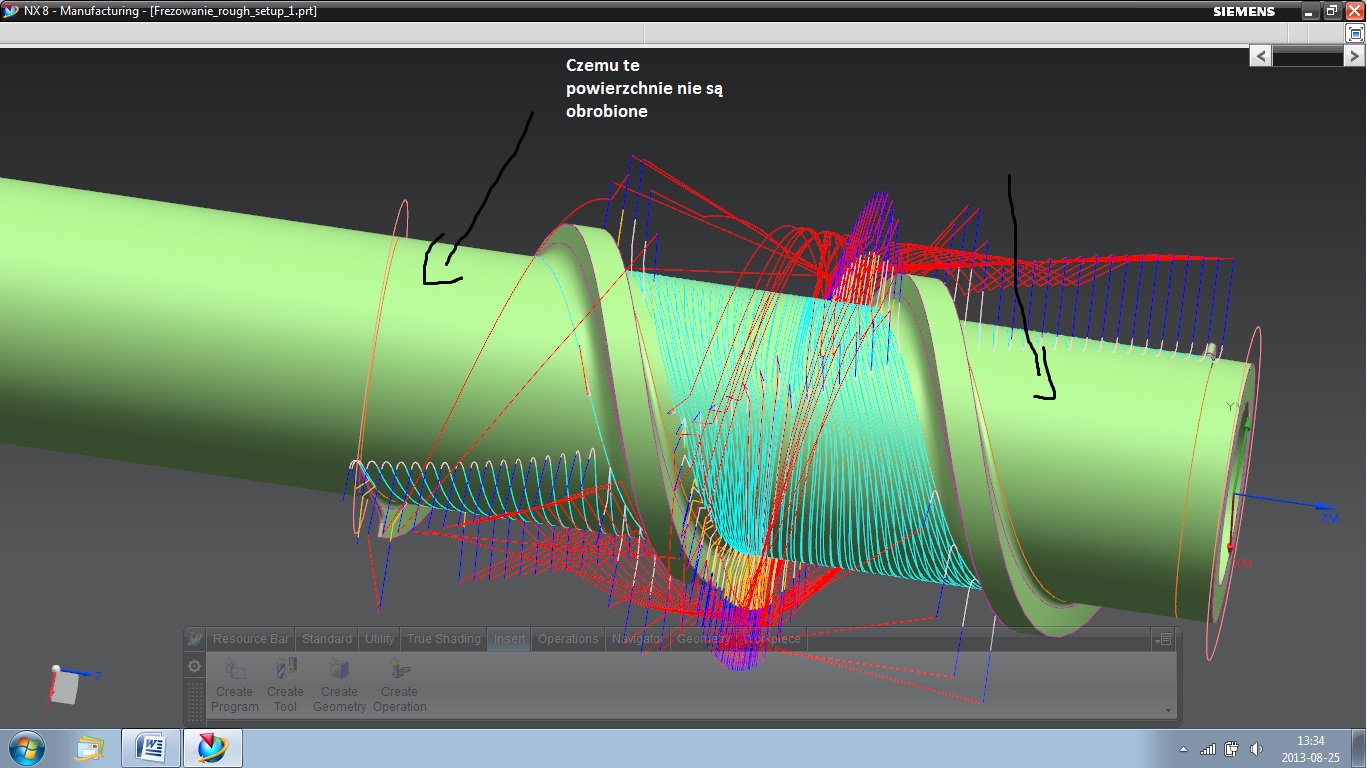This screenshot has height=768, width=1367.
Task: Switch to the True Shading tab
Action: 444,639
